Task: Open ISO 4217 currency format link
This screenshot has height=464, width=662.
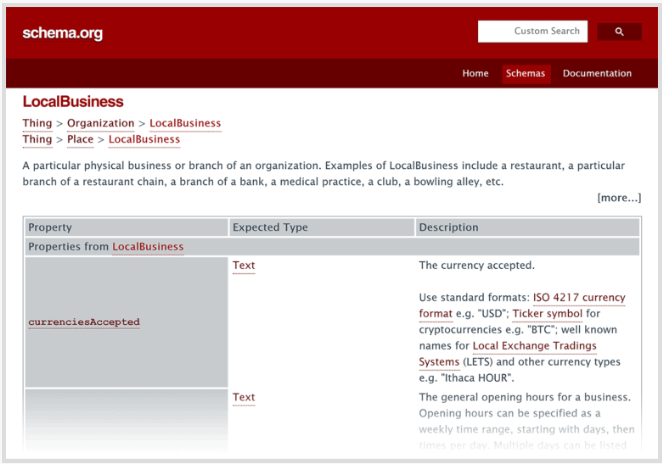Action: pyautogui.click(x=579, y=298)
